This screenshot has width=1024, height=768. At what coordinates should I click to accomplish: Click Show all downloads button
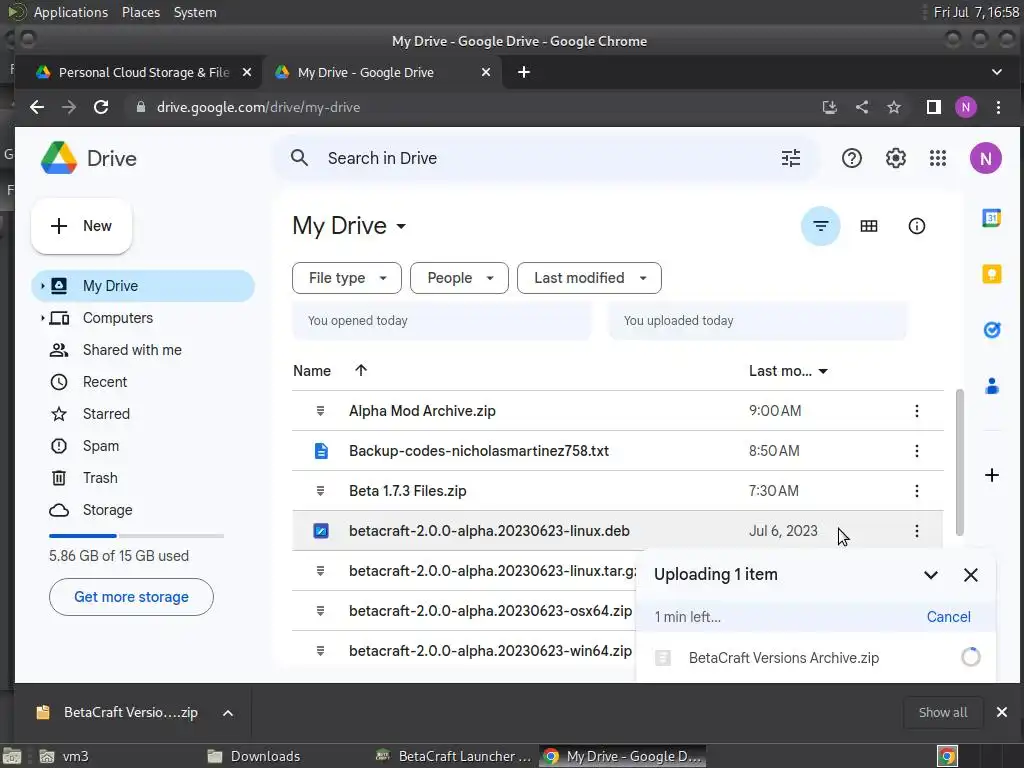[x=943, y=712]
